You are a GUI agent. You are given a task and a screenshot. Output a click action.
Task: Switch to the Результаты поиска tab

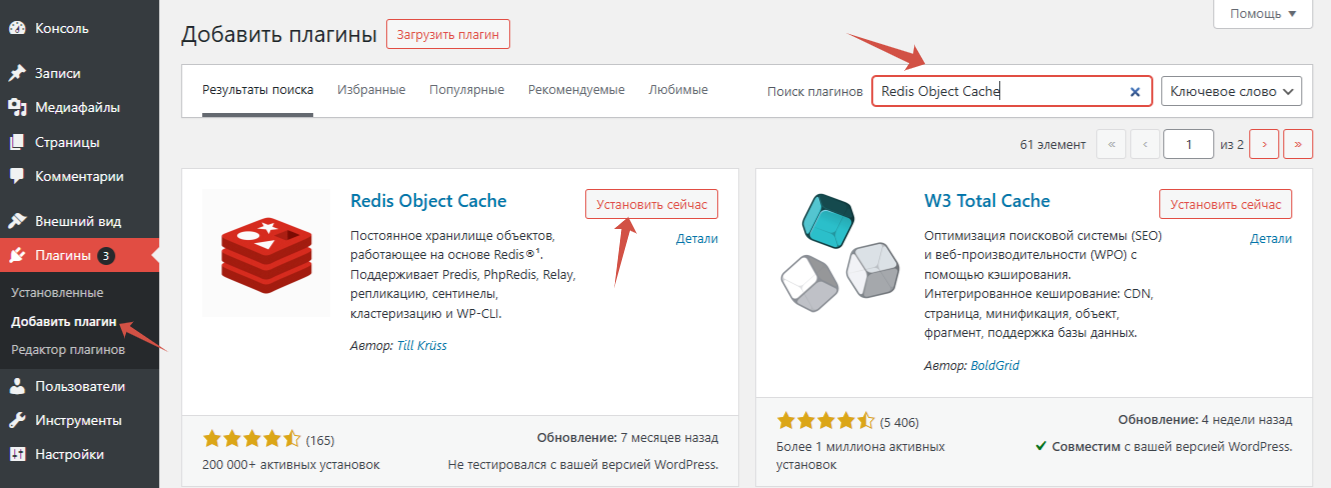258,90
